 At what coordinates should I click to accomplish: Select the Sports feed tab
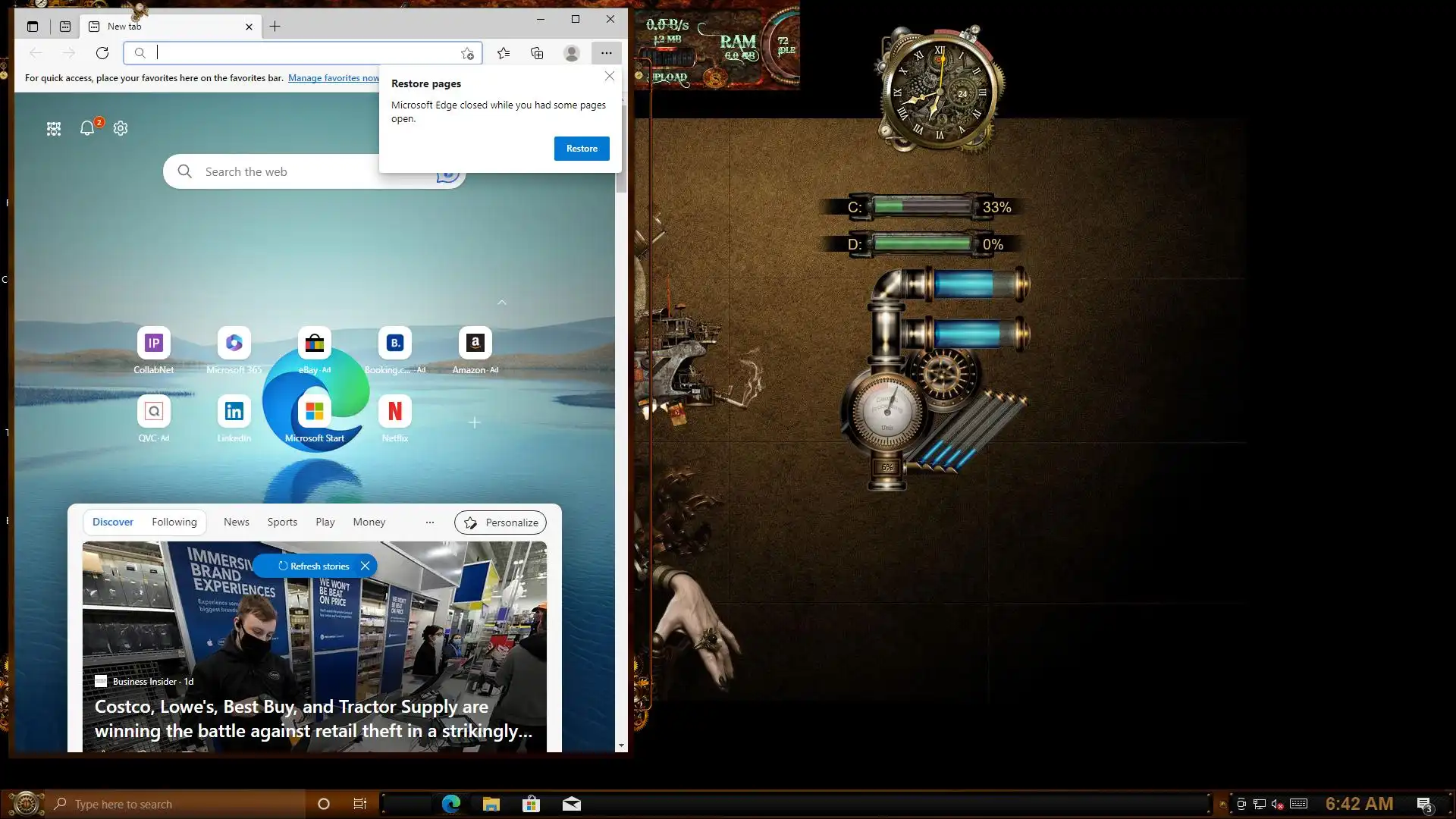[x=282, y=522]
